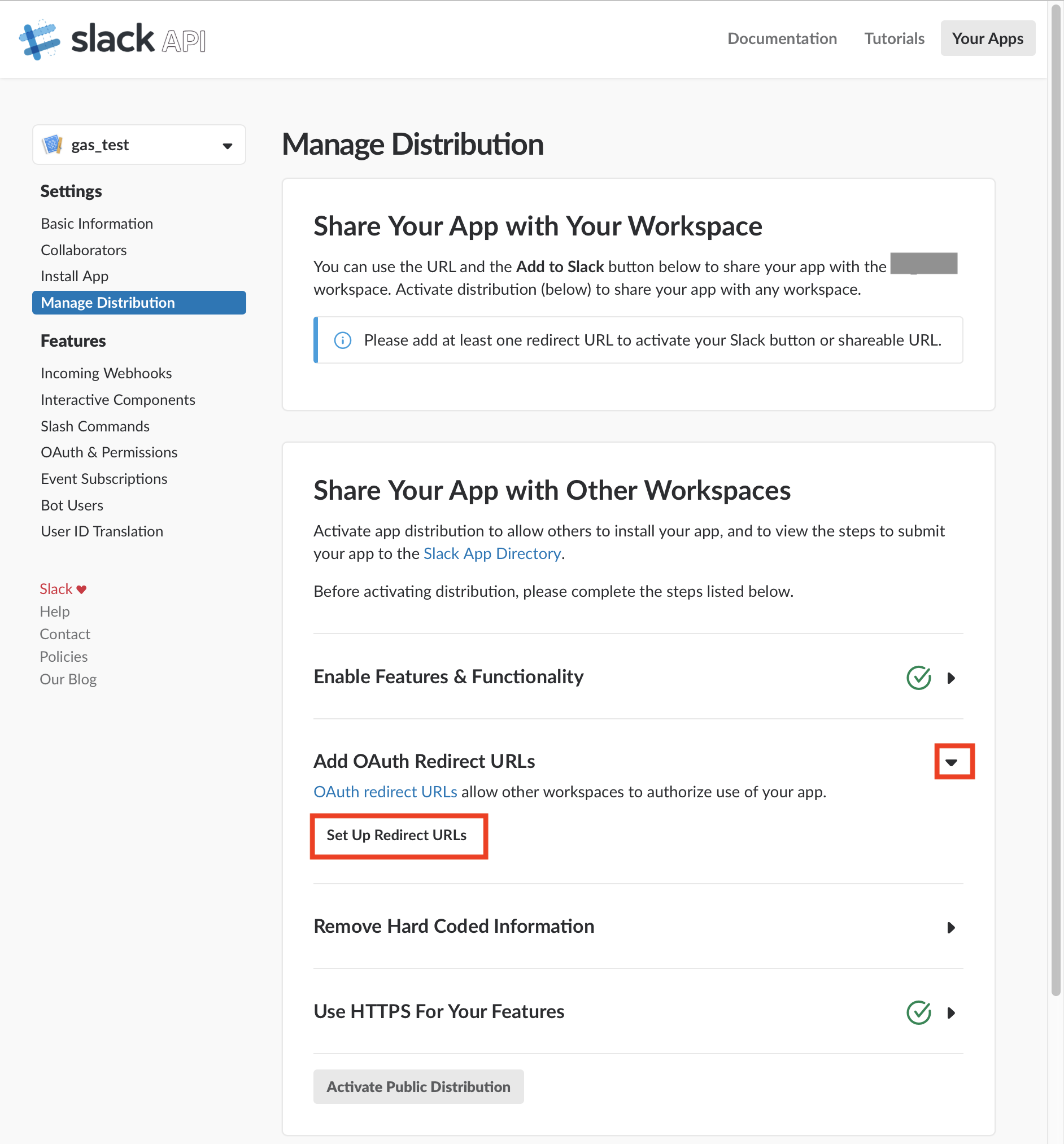This screenshot has height=1144, width=1064.
Task: Click the Remove Hard Coded Information heading
Action: tap(453, 927)
